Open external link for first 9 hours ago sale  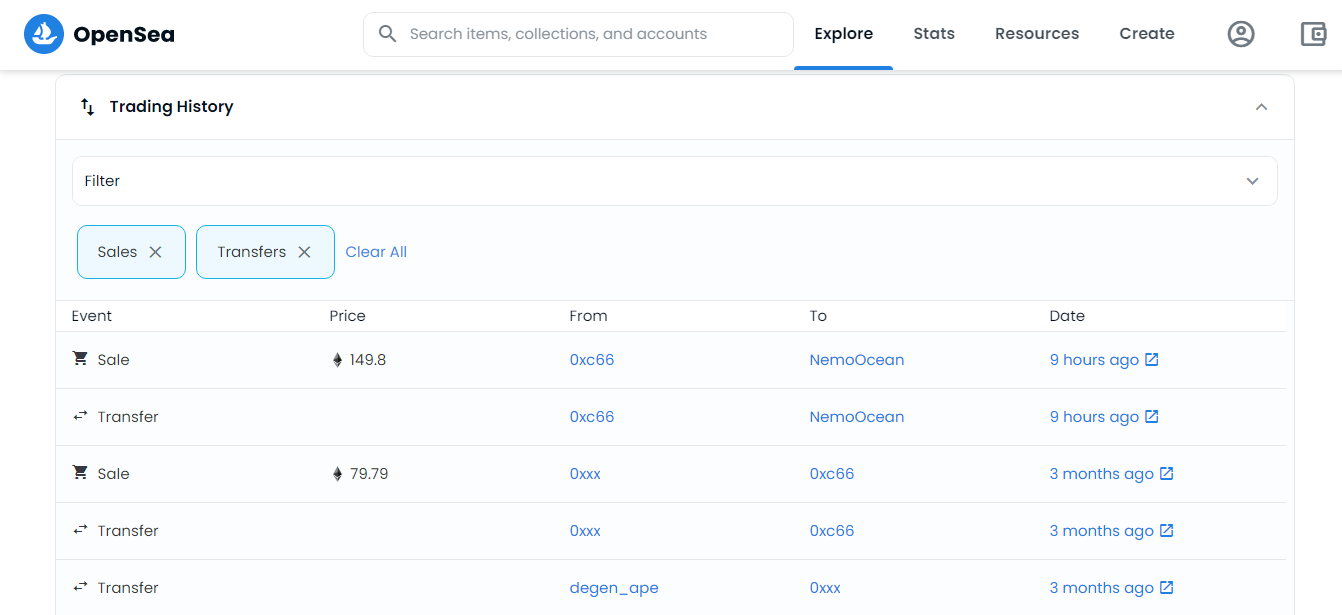[1152, 360]
